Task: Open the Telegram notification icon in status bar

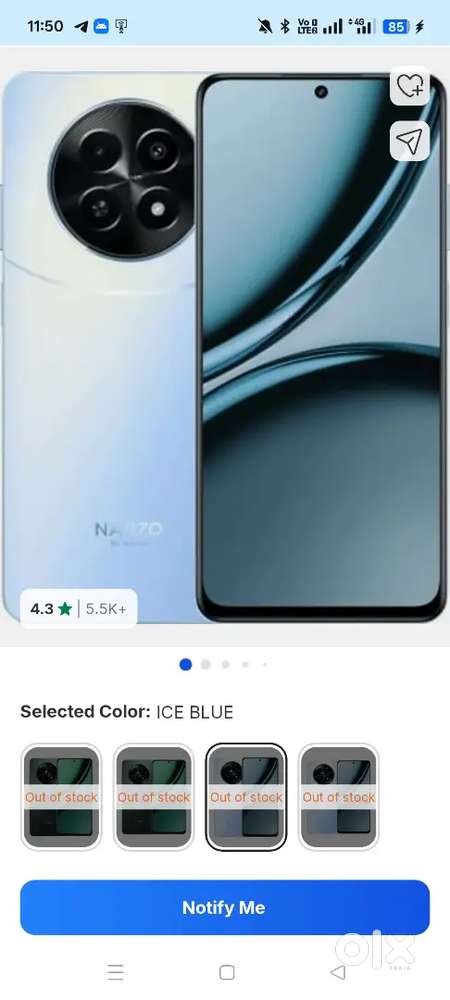Action: [x=81, y=26]
